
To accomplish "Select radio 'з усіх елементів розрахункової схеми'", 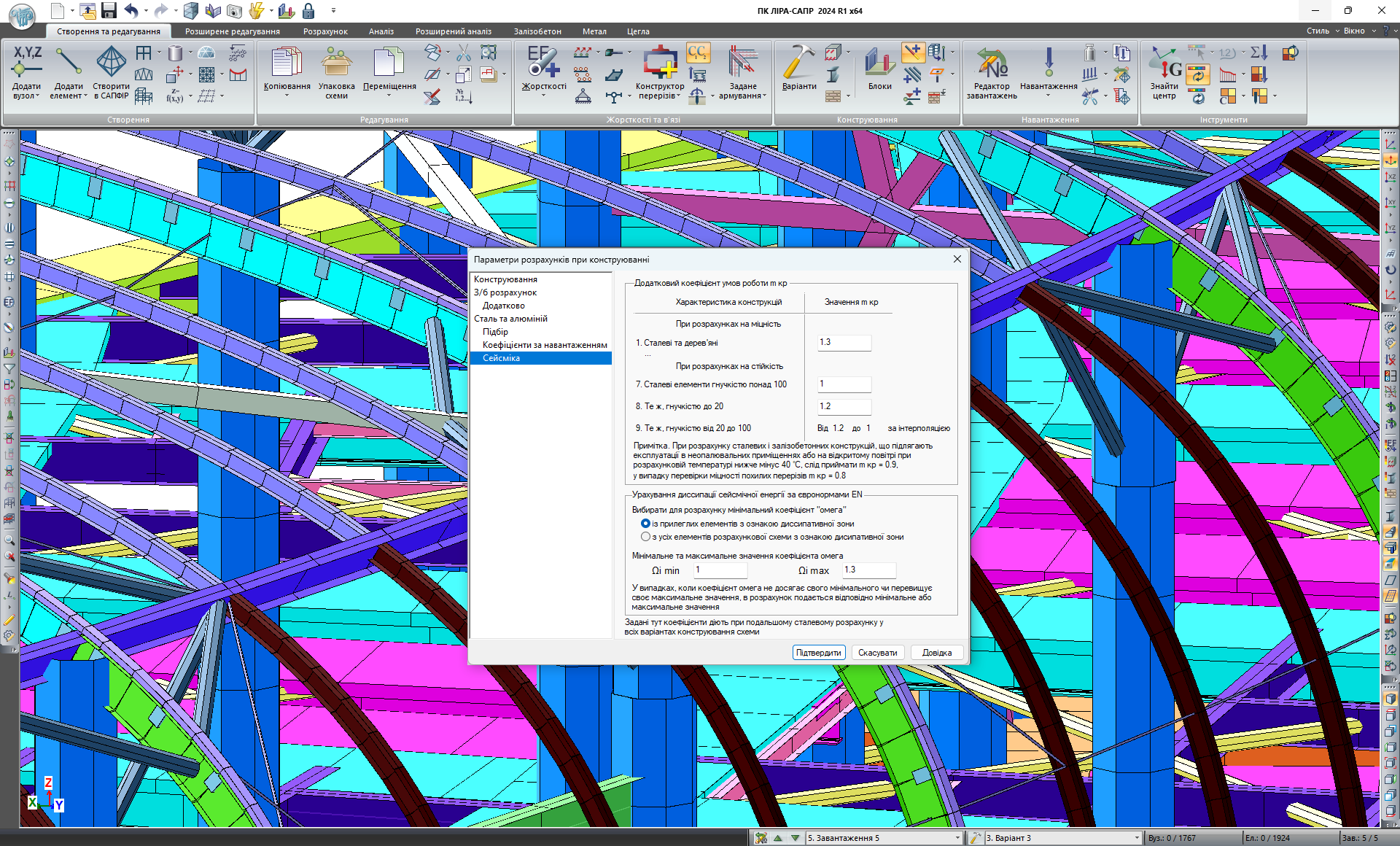I will (645, 537).
